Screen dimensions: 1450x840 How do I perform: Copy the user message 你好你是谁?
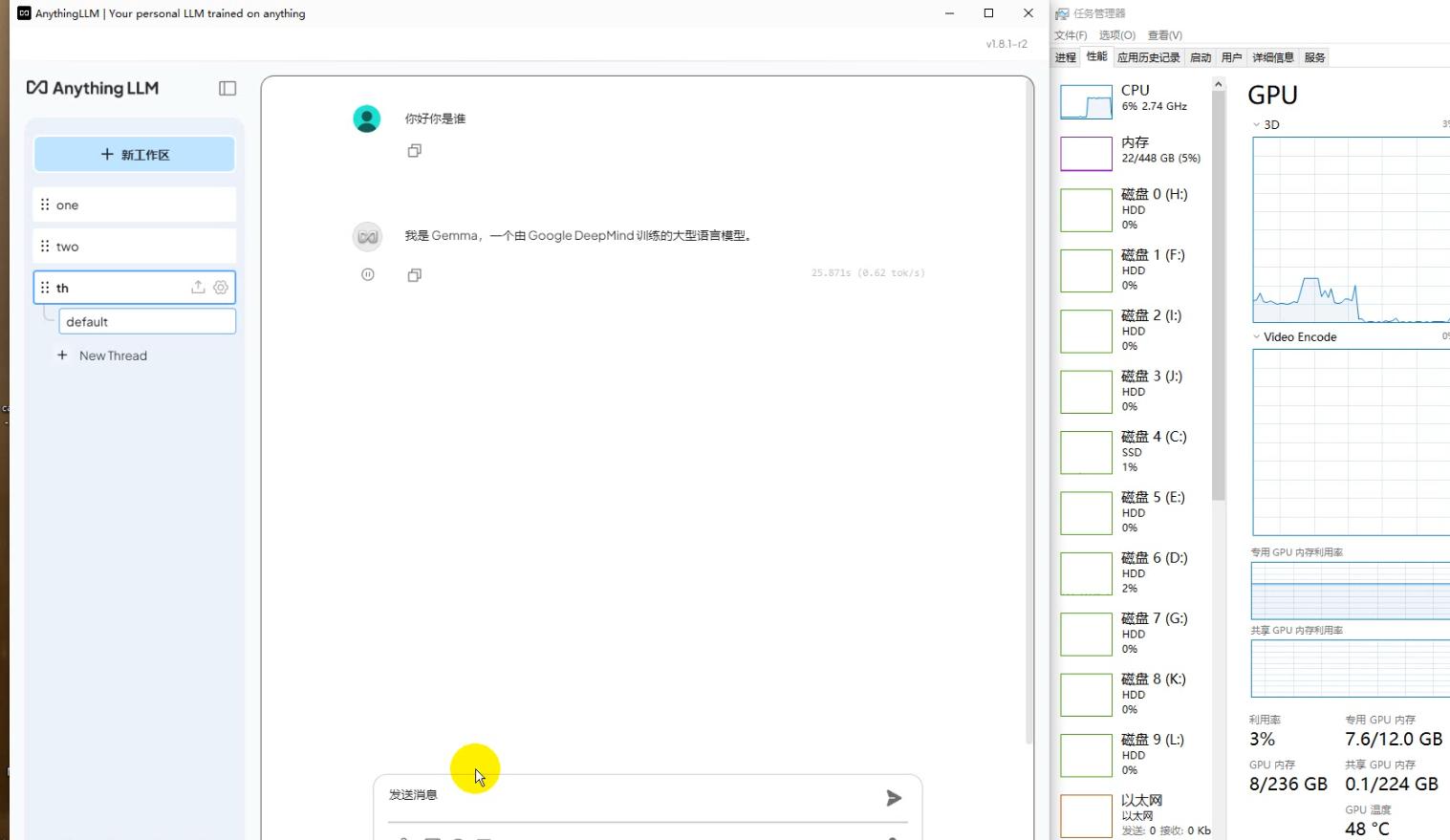tap(415, 150)
